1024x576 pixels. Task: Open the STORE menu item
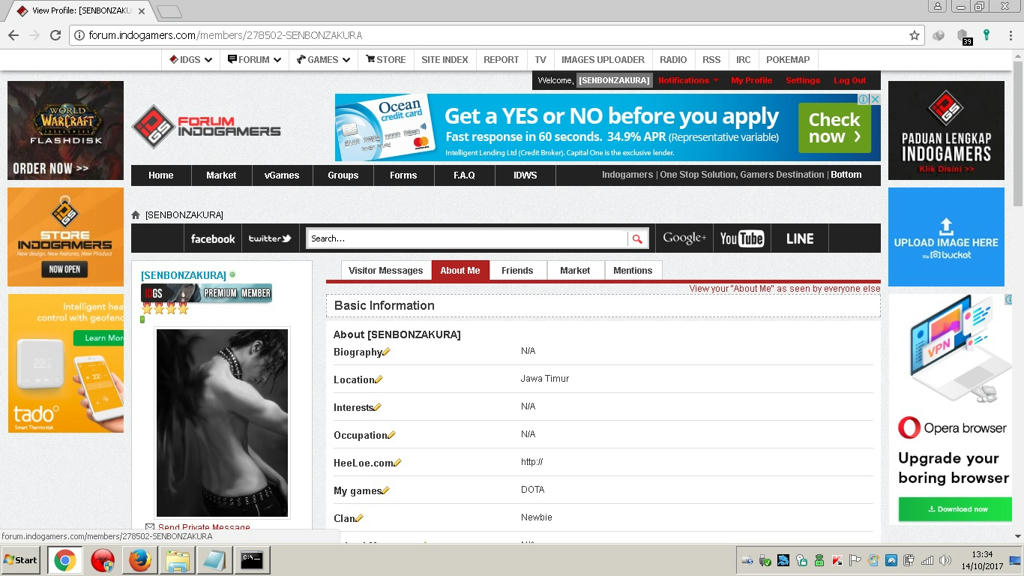(x=386, y=59)
